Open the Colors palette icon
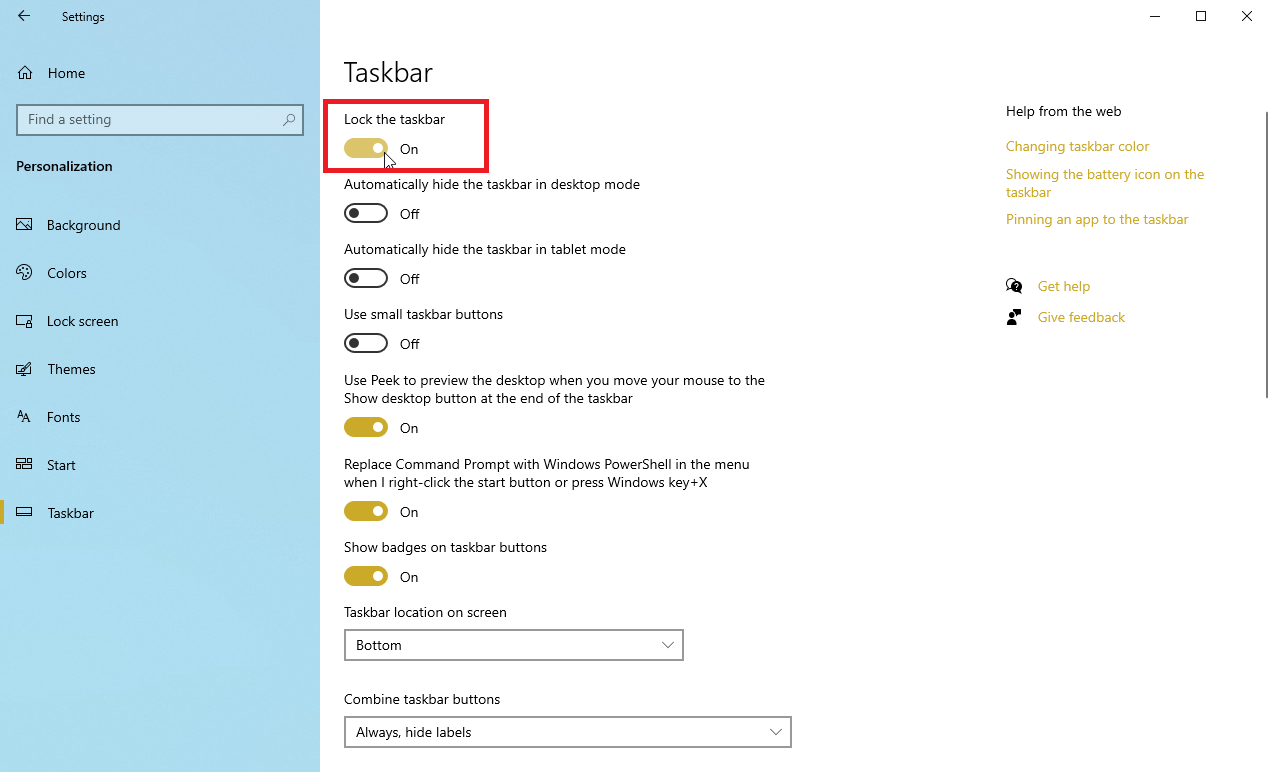Image resolution: width=1270 pixels, height=772 pixels. (x=25, y=273)
